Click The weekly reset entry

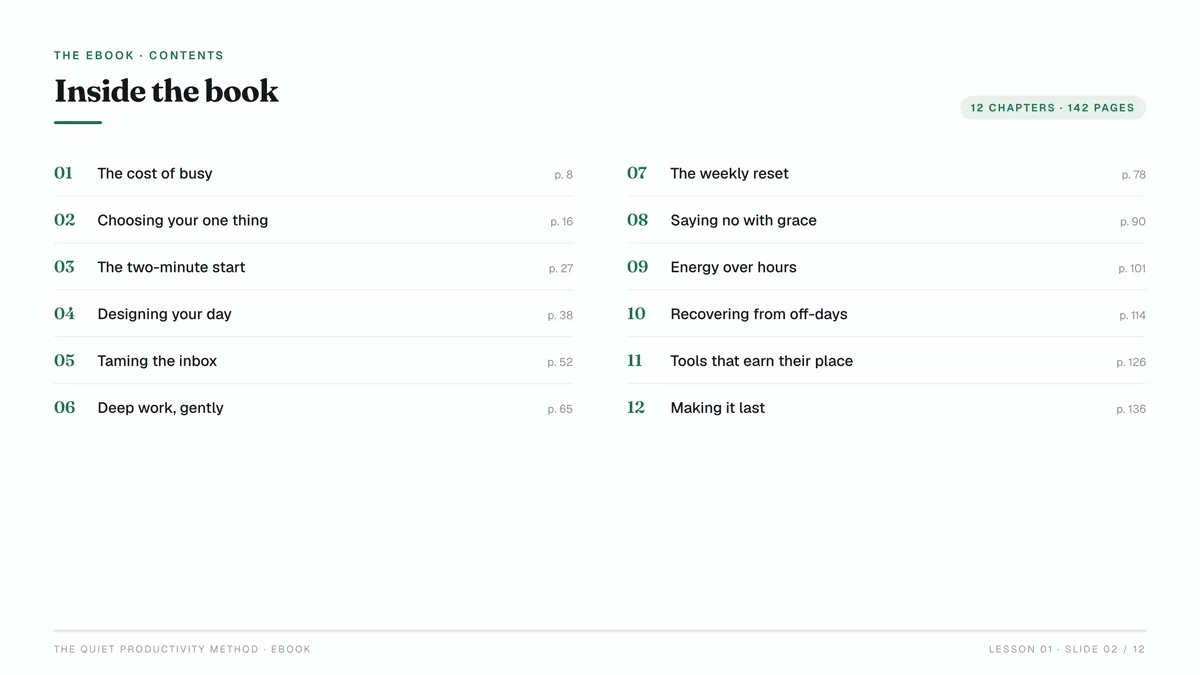pyautogui.click(x=886, y=173)
